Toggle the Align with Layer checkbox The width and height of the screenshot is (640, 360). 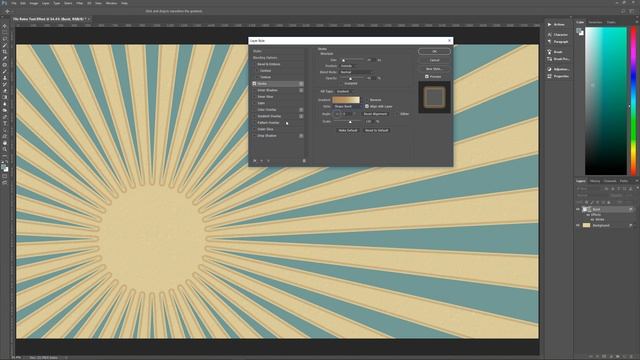pyautogui.click(x=367, y=107)
